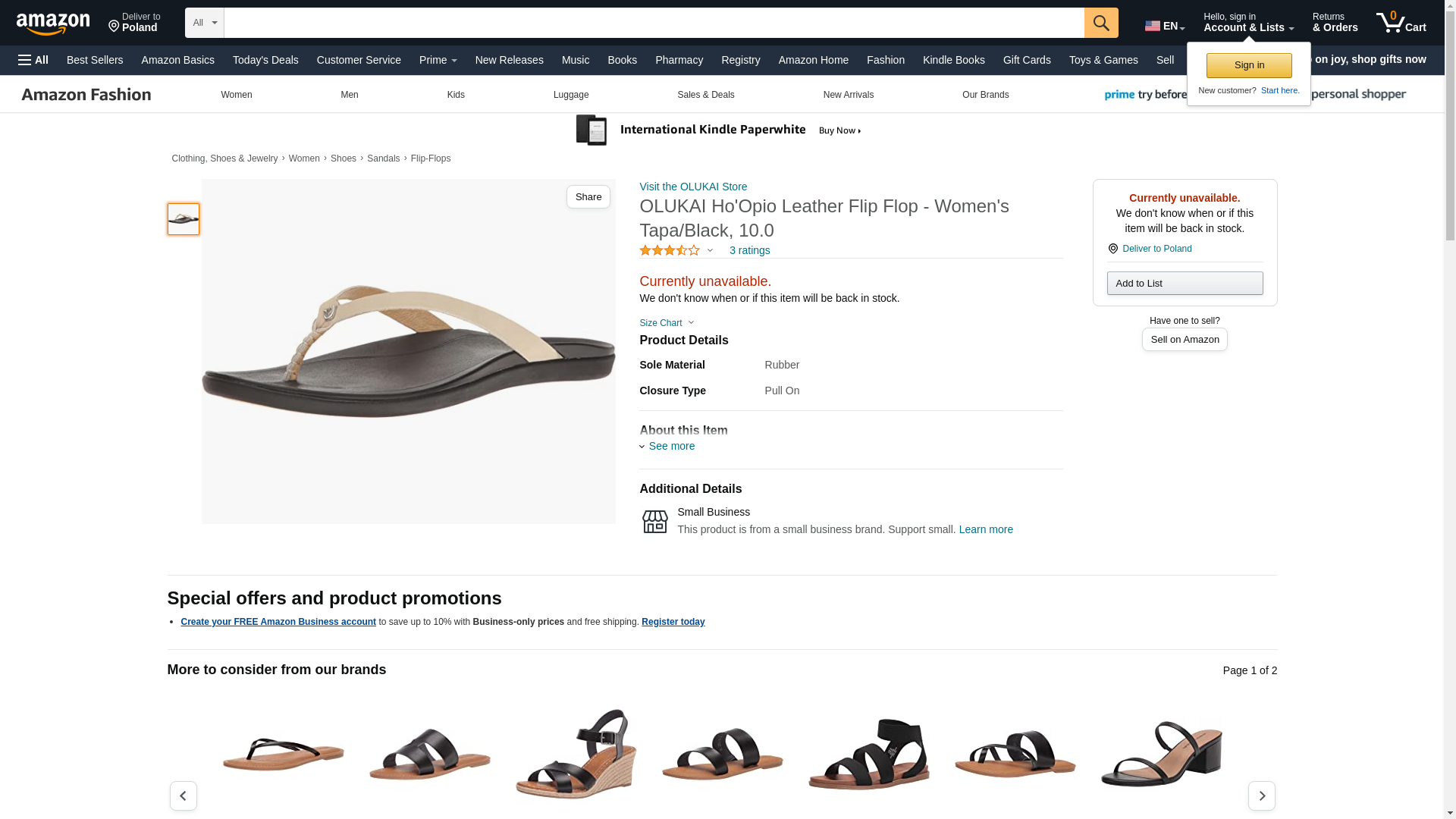Click the star rating icons
The height and width of the screenshot is (819, 1456).
[x=670, y=250]
